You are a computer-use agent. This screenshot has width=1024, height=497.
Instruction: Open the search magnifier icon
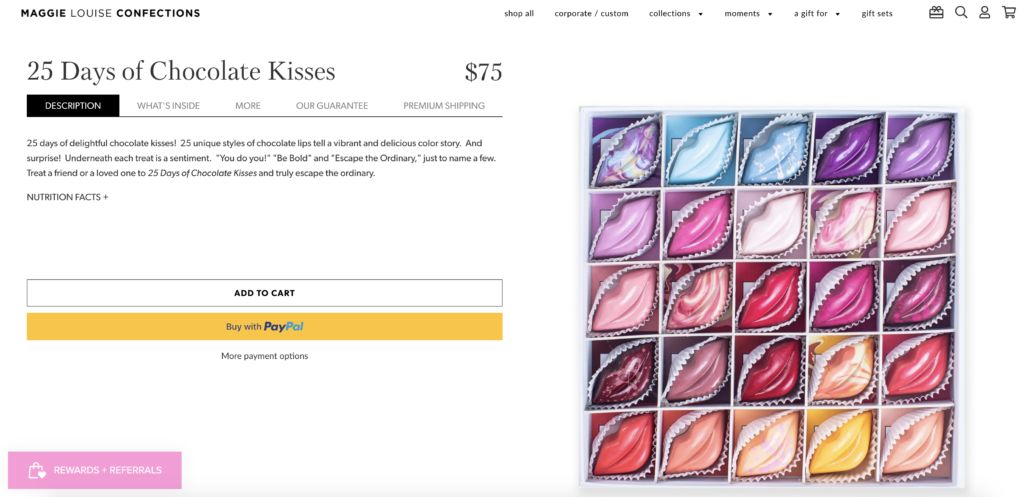point(961,13)
